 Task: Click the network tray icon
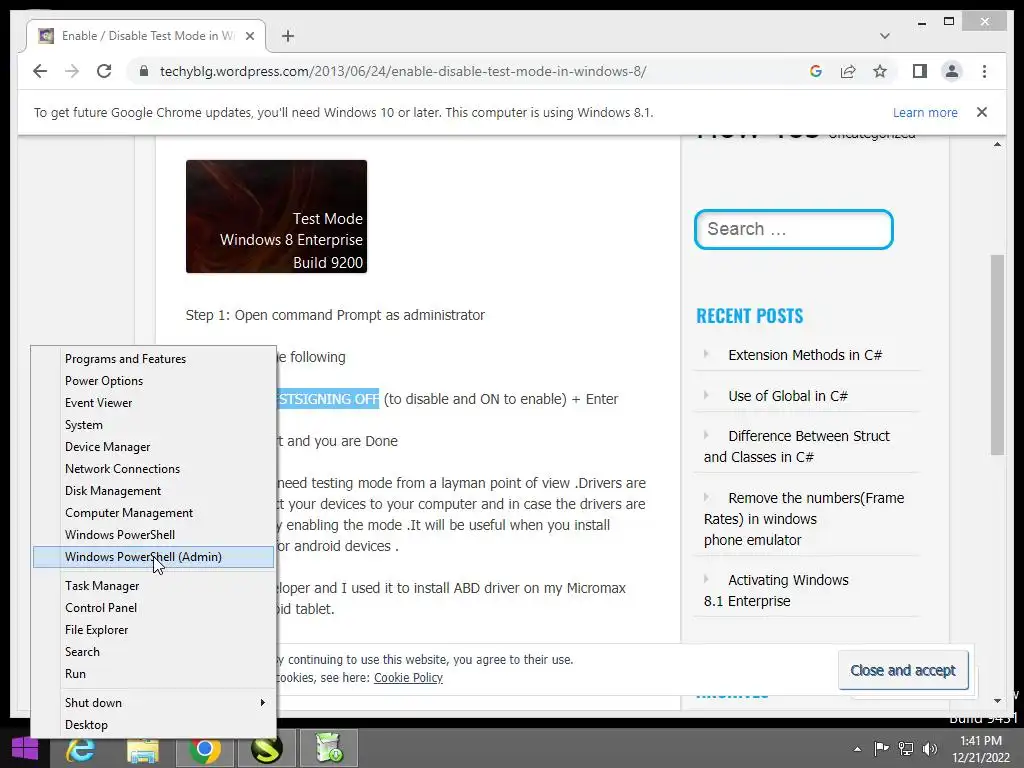(906, 749)
